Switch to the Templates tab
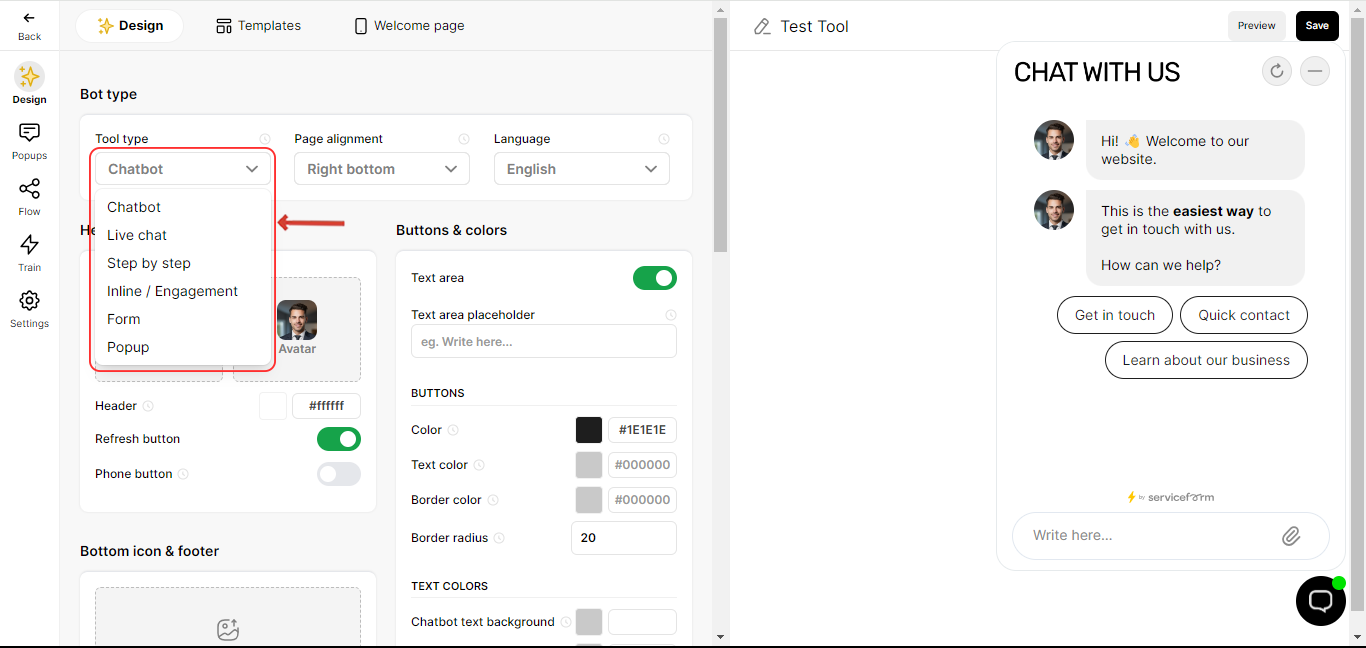Image resolution: width=1366 pixels, height=648 pixels. tap(259, 26)
